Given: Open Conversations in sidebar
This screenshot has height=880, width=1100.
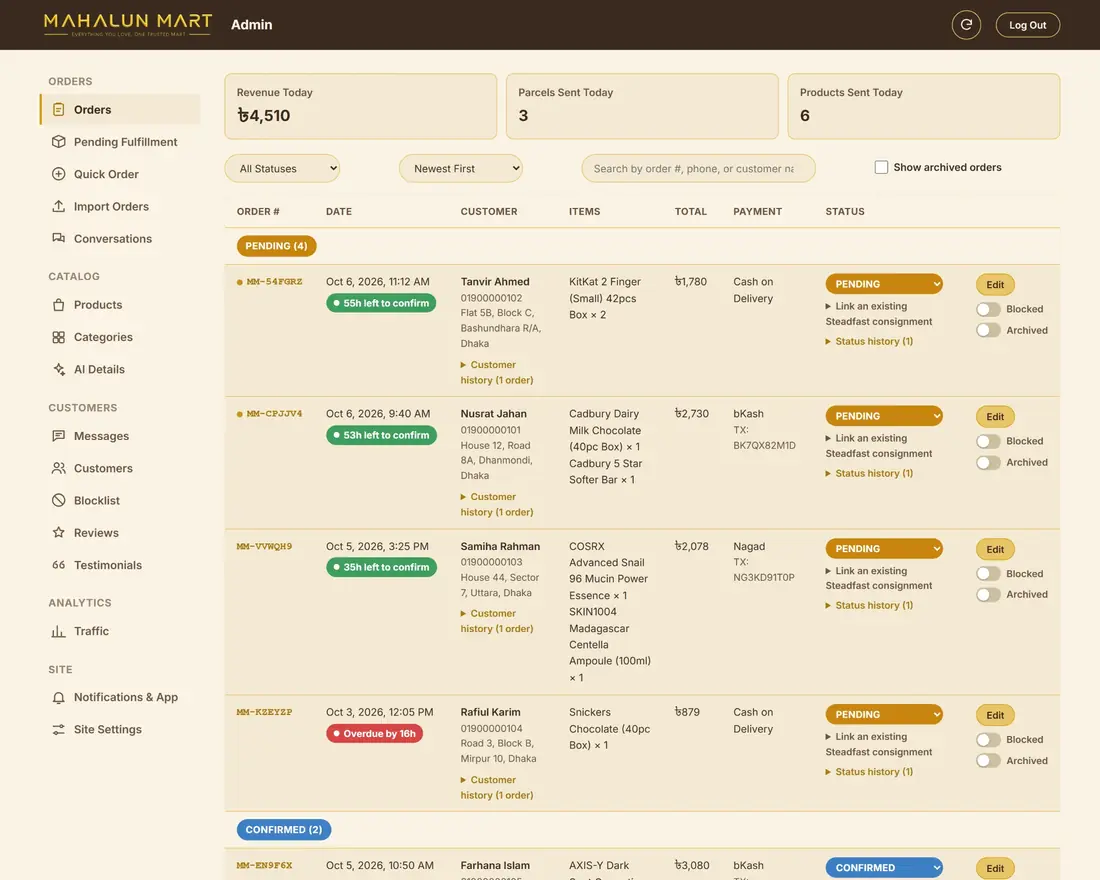Looking at the screenshot, I should pyautogui.click(x=120, y=239).
